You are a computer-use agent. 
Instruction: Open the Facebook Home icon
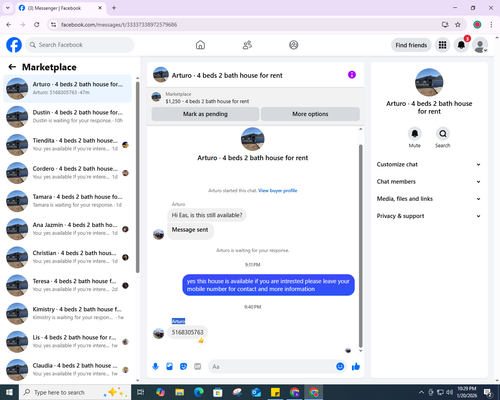tap(200, 45)
